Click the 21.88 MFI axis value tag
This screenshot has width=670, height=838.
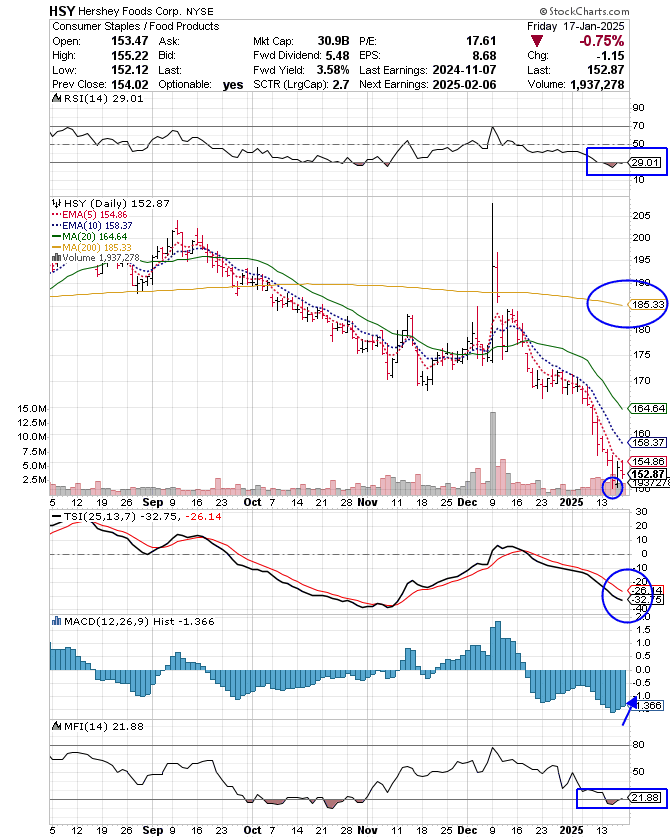645,797
